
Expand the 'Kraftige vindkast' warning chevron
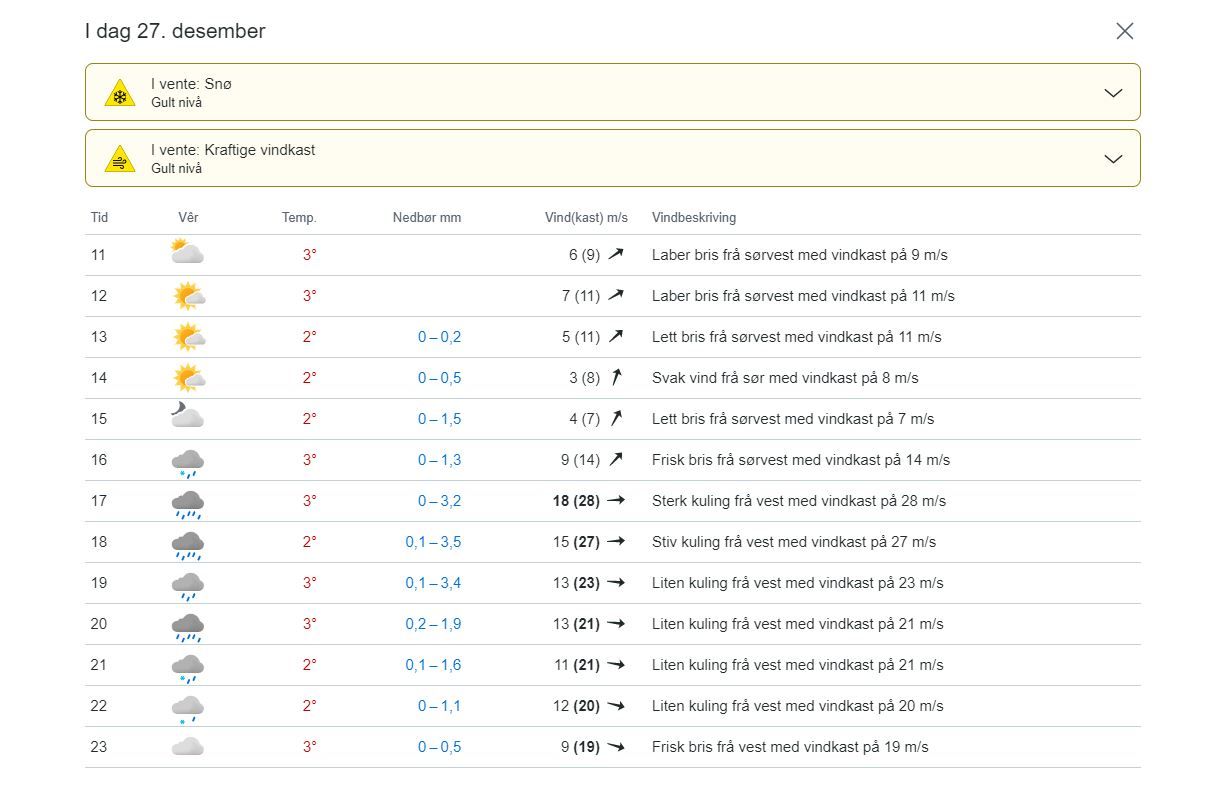pyautogui.click(x=1113, y=159)
